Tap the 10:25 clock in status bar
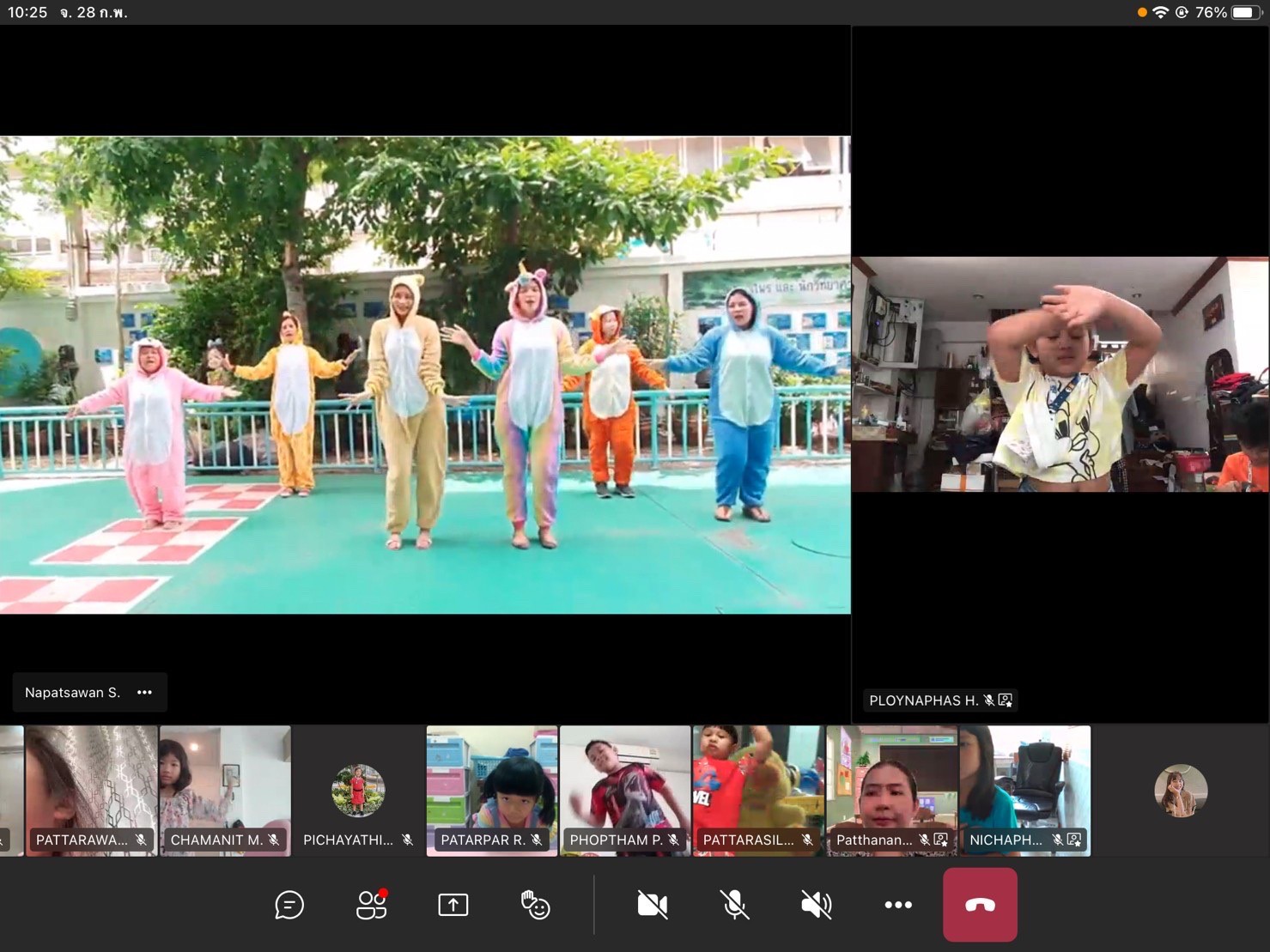The width and height of the screenshot is (1270, 952). (27, 12)
